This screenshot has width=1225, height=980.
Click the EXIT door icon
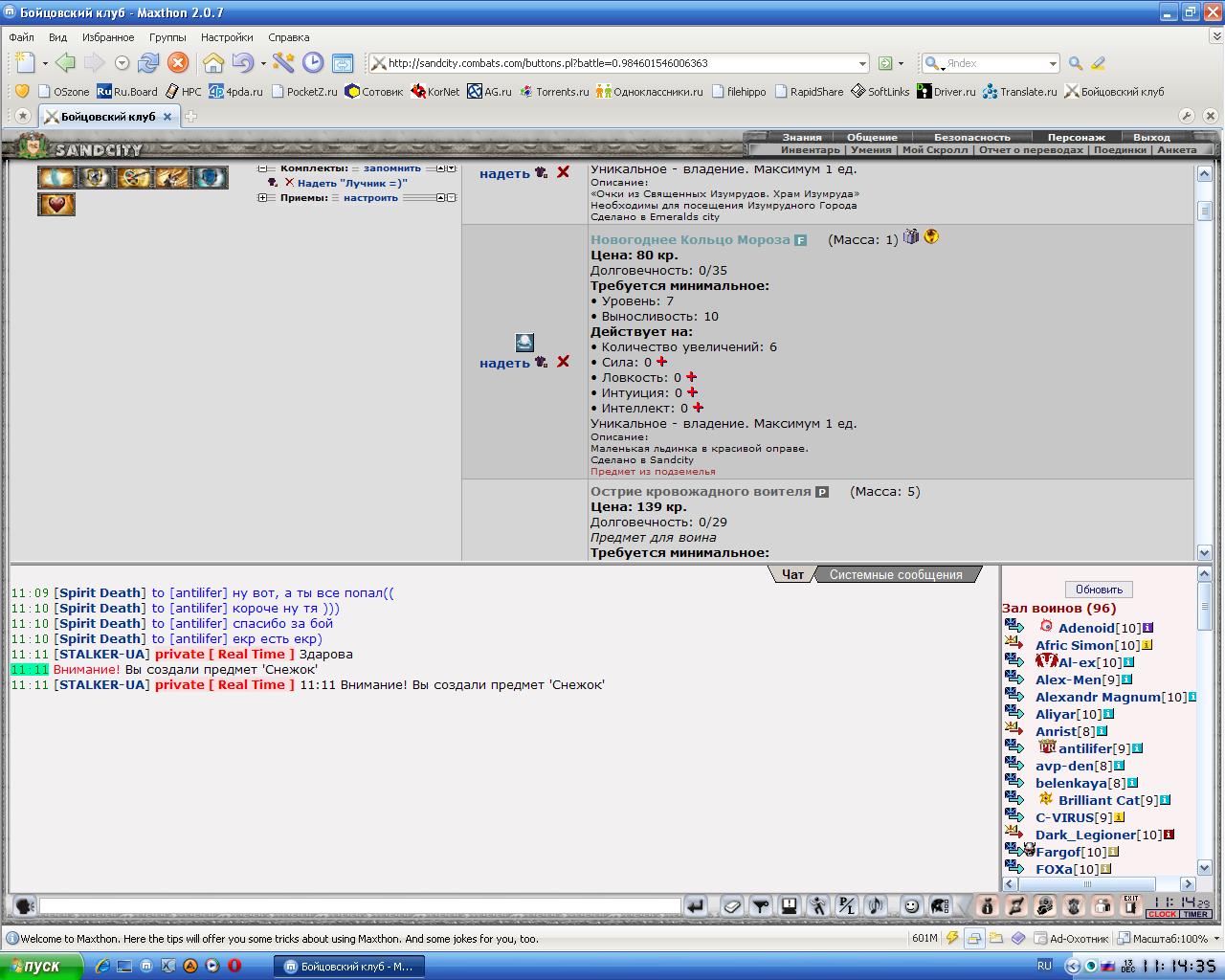(x=1131, y=905)
